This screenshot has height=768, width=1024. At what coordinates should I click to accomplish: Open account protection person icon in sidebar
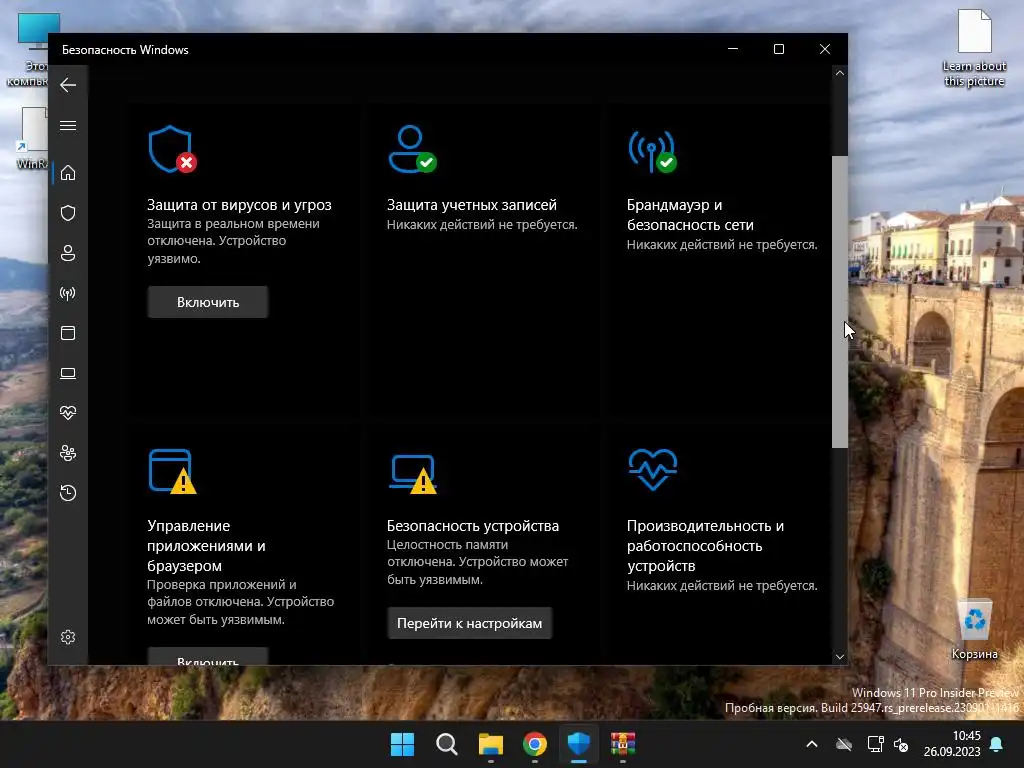[x=68, y=253]
